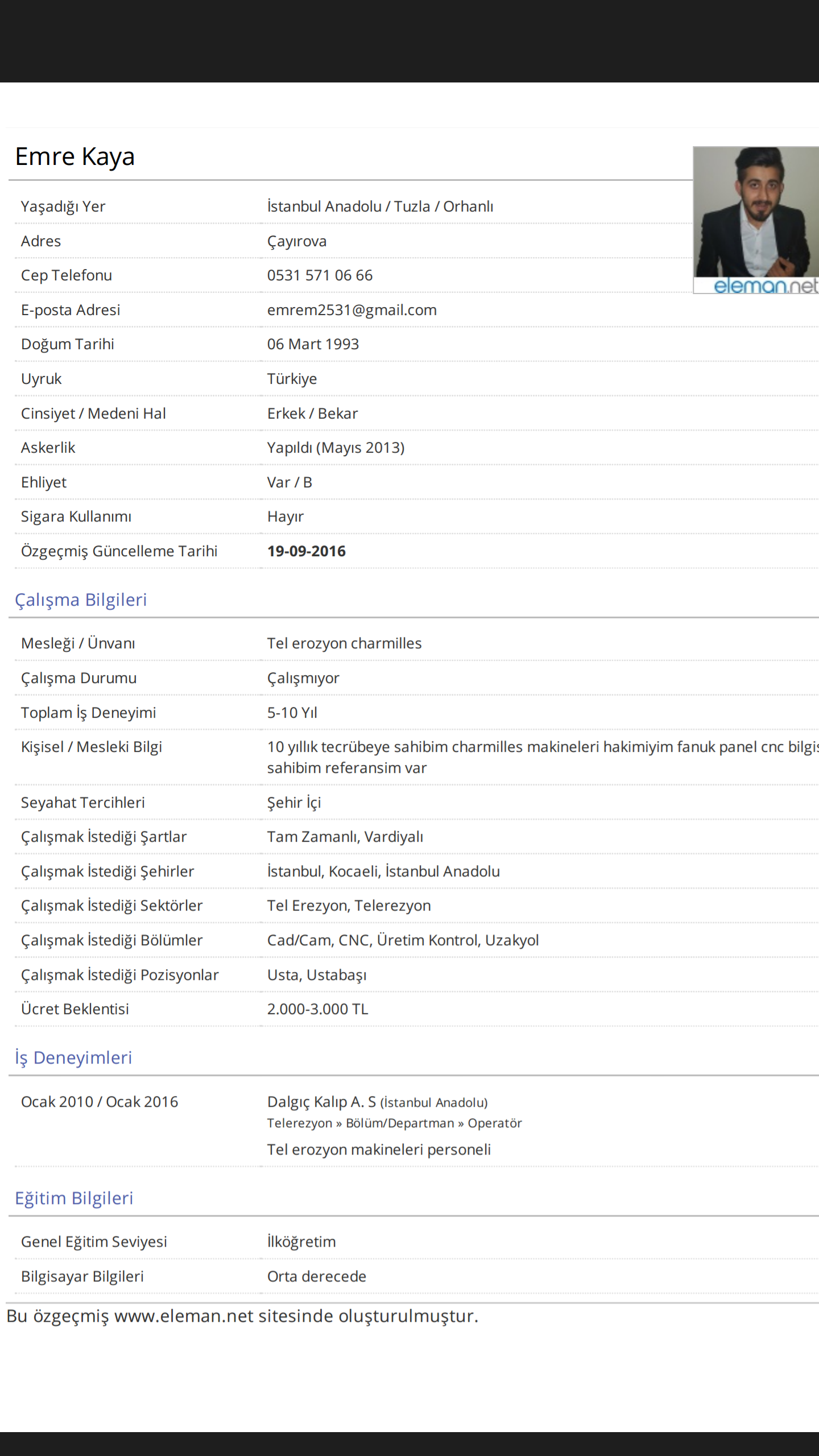
Task: Click the "Çalışmak İstediği Şehirler" label
Action: click(x=107, y=871)
